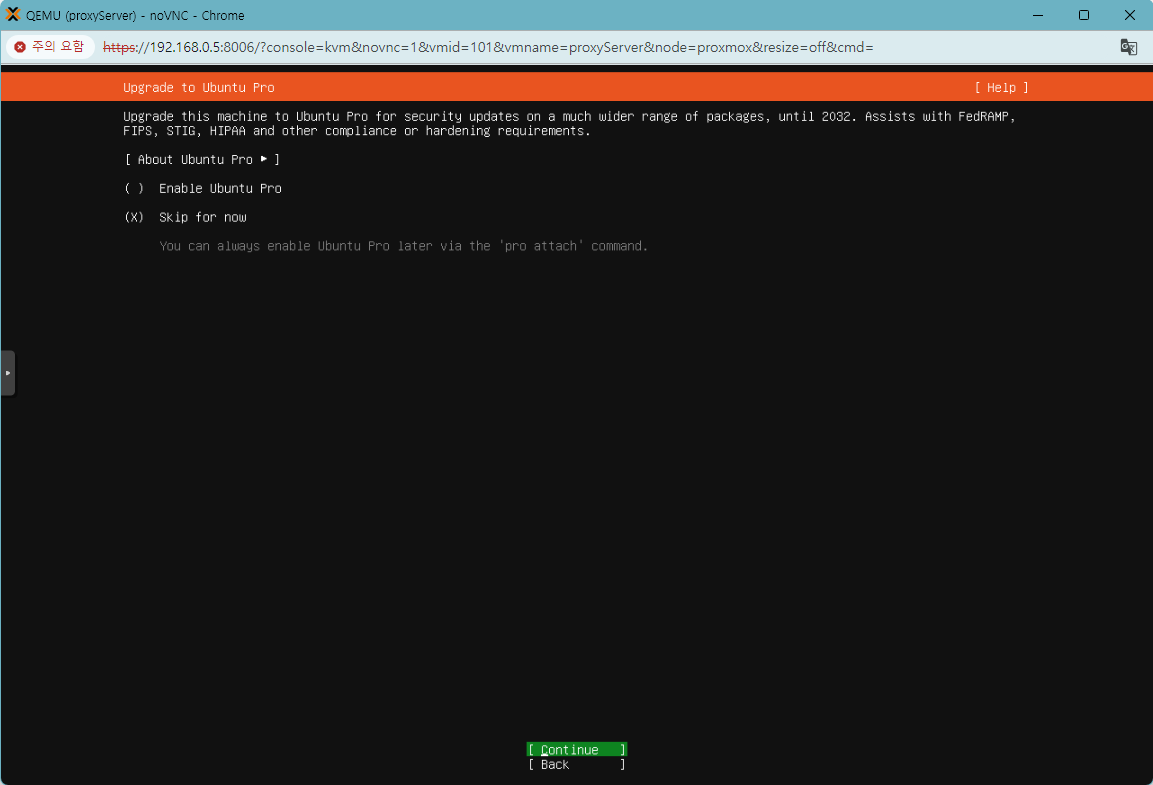Click the 'pro attach' command hint text
The height and width of the screenshot is (785, 1153).
pyautogui.click(x=404, y=246)
